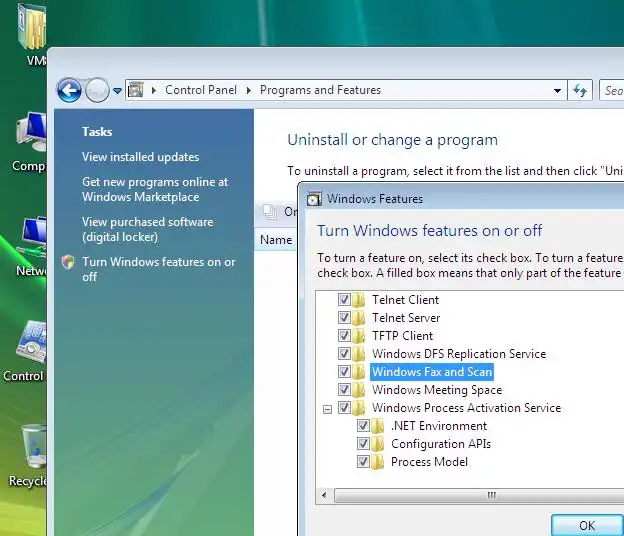Click the Configuration APIs folder icon

[x=377, y=444]
